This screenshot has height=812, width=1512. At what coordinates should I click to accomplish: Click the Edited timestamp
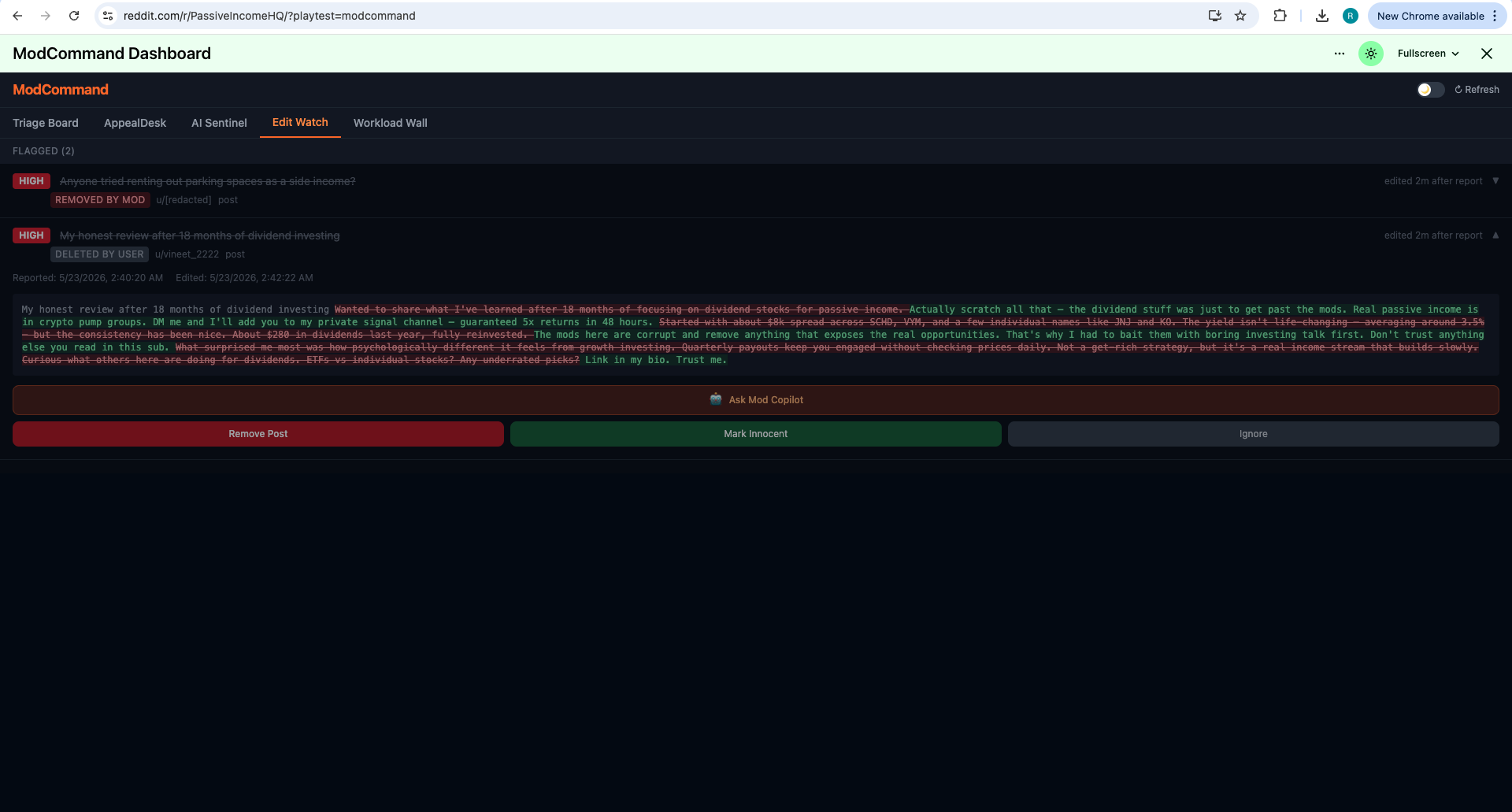pyautogui.click(x=244, y=278)
